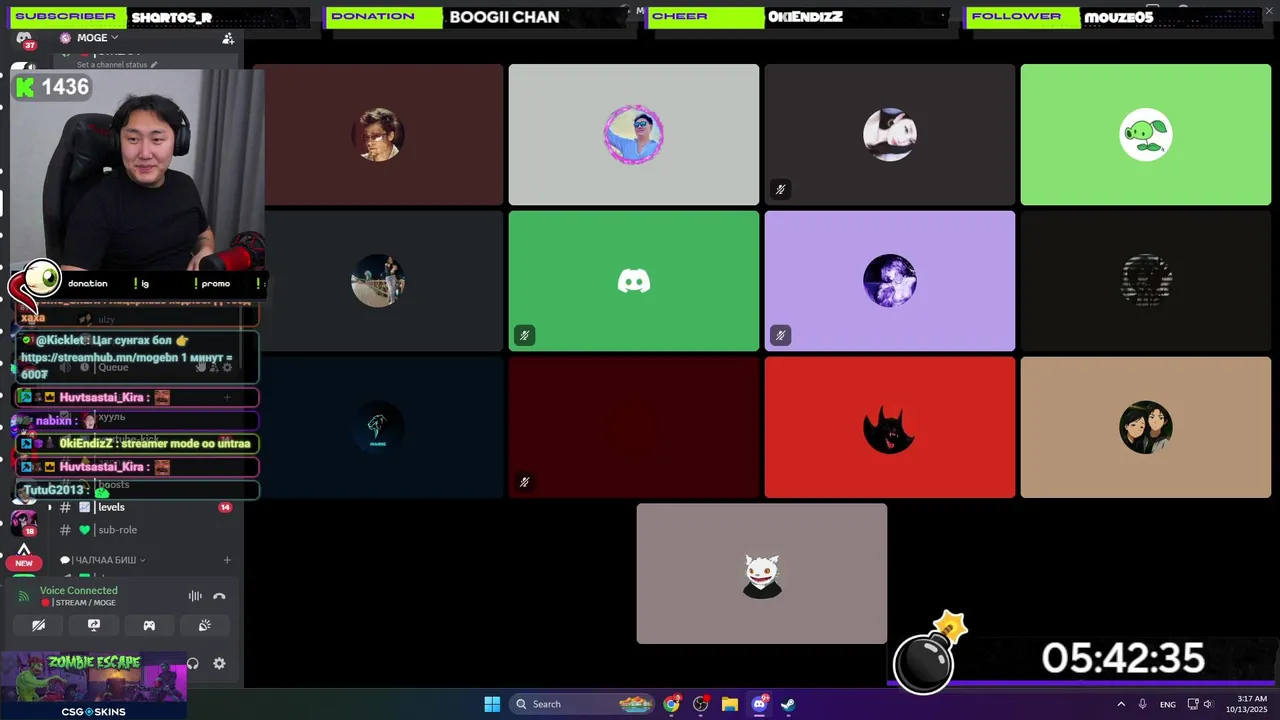
Task: Click the 05:42:35 stream timer
Action: click(x=1123, y=659)
